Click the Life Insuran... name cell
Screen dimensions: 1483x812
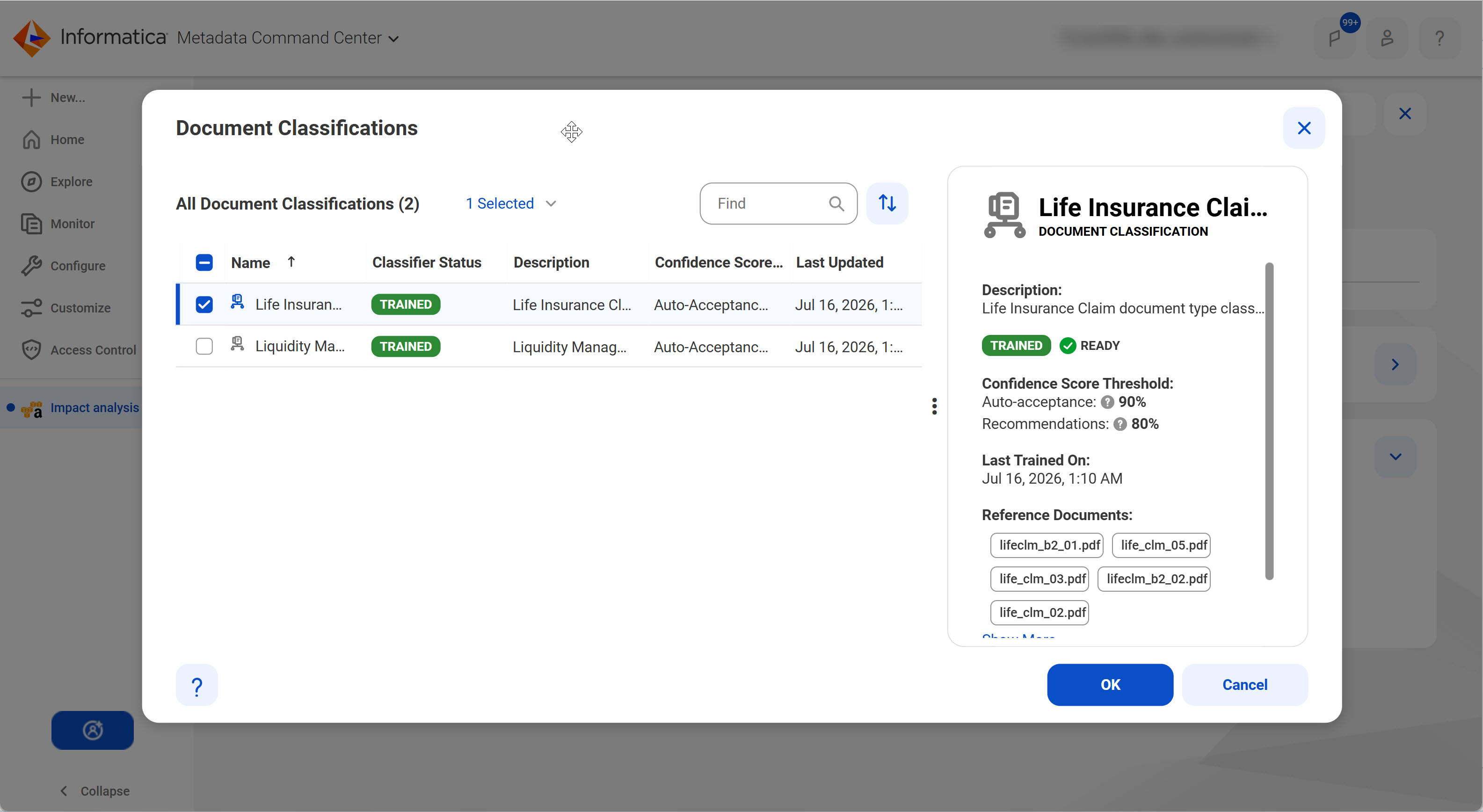click(x=298, y=304)
